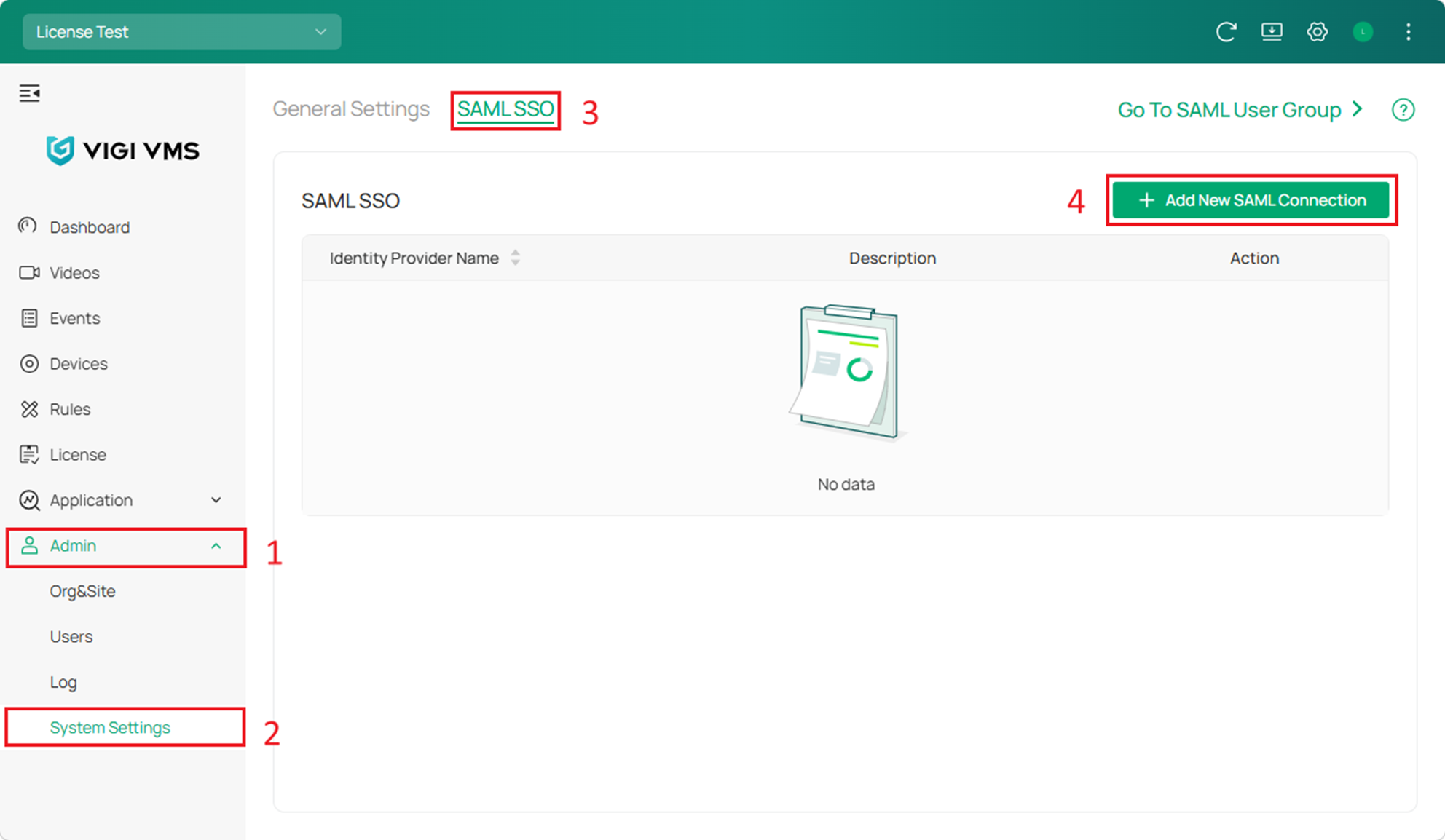This screenshot has width=1445, height=840.
Task: Open Log under Admin
Action: click(63, 682)
